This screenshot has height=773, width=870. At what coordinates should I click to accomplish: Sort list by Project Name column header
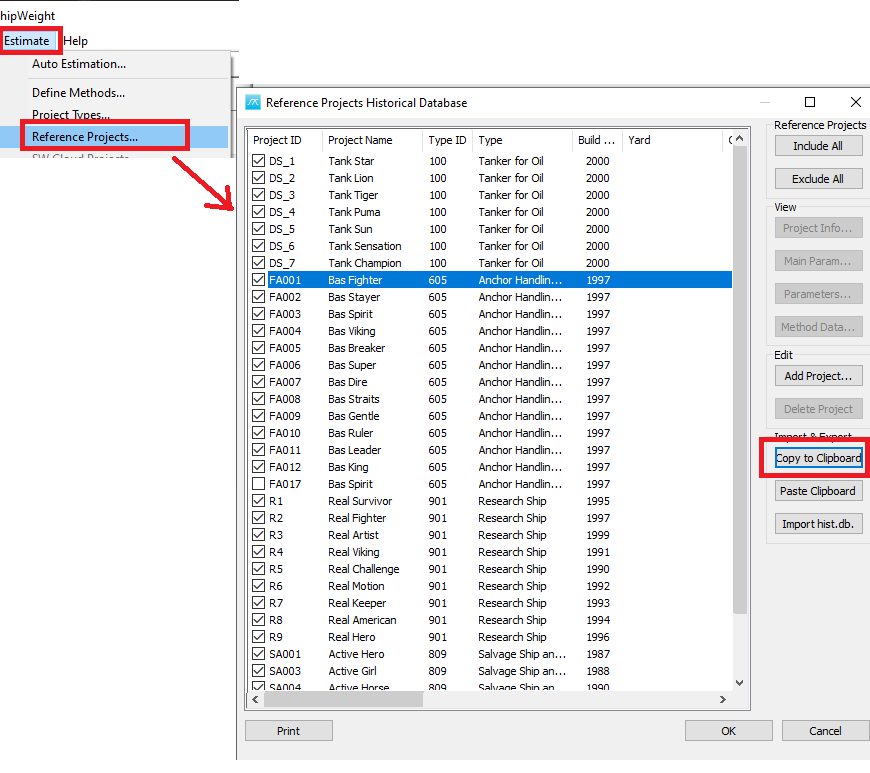click(360, 140)
